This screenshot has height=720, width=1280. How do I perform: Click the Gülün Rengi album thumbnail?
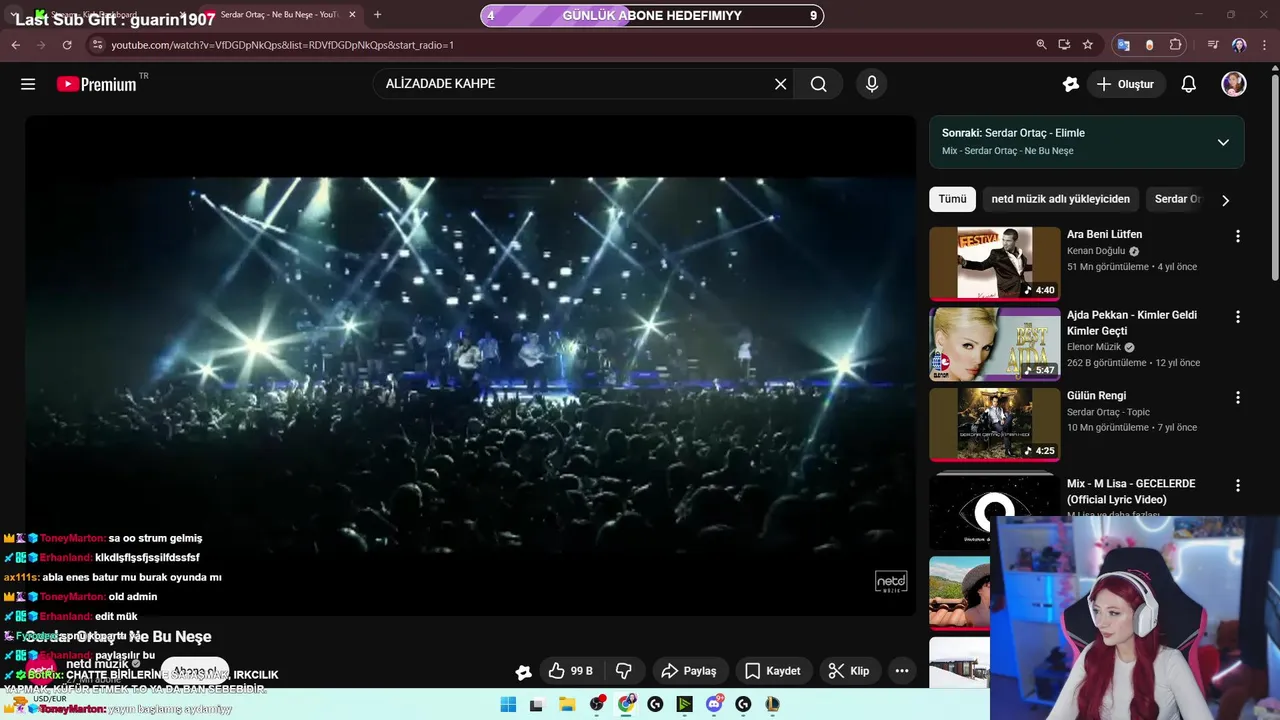[994, 424]
